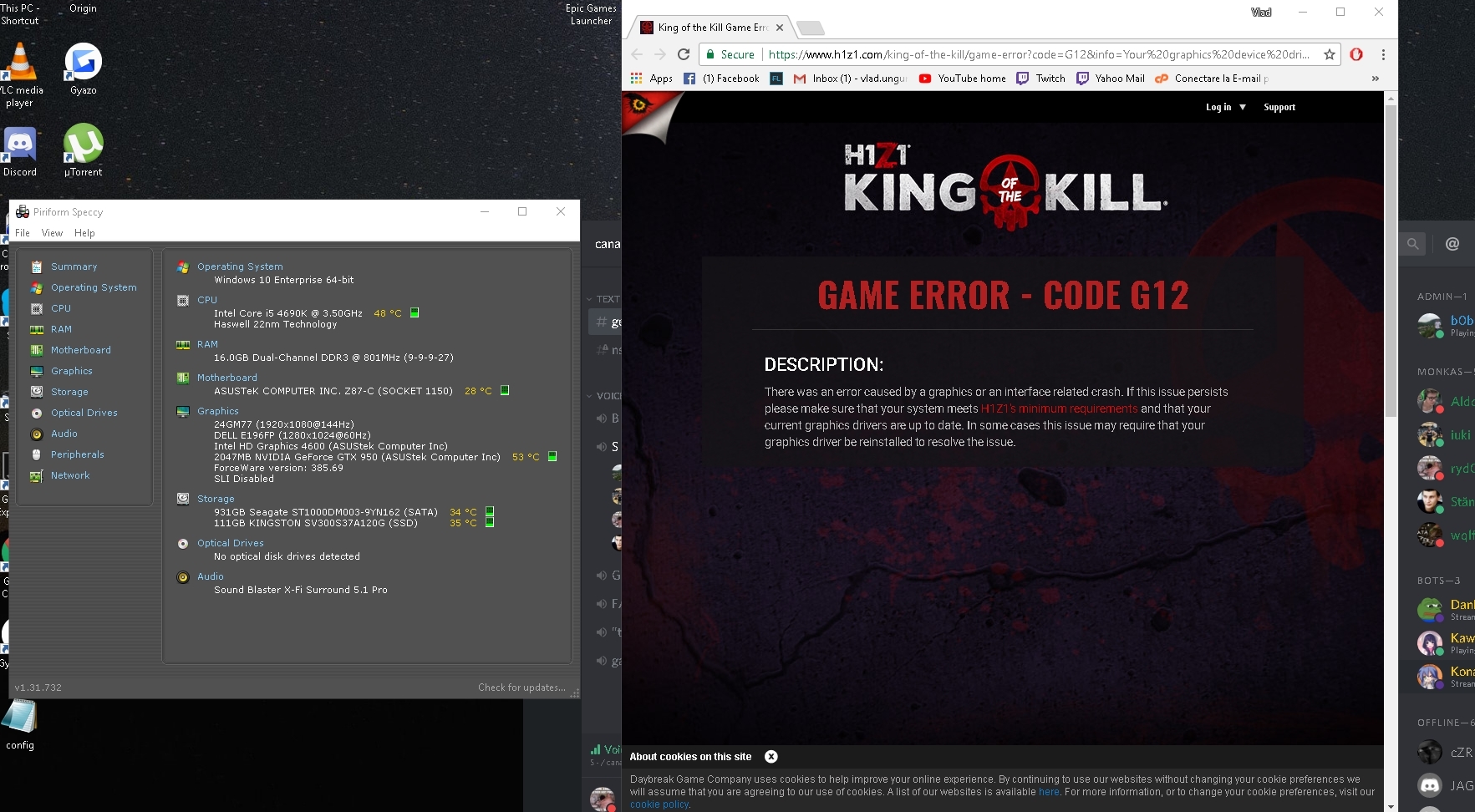This screenshot has height=812, width=1475.
Task: Collapse the Discord TEXT channels category
Action: tap(603, 299)
